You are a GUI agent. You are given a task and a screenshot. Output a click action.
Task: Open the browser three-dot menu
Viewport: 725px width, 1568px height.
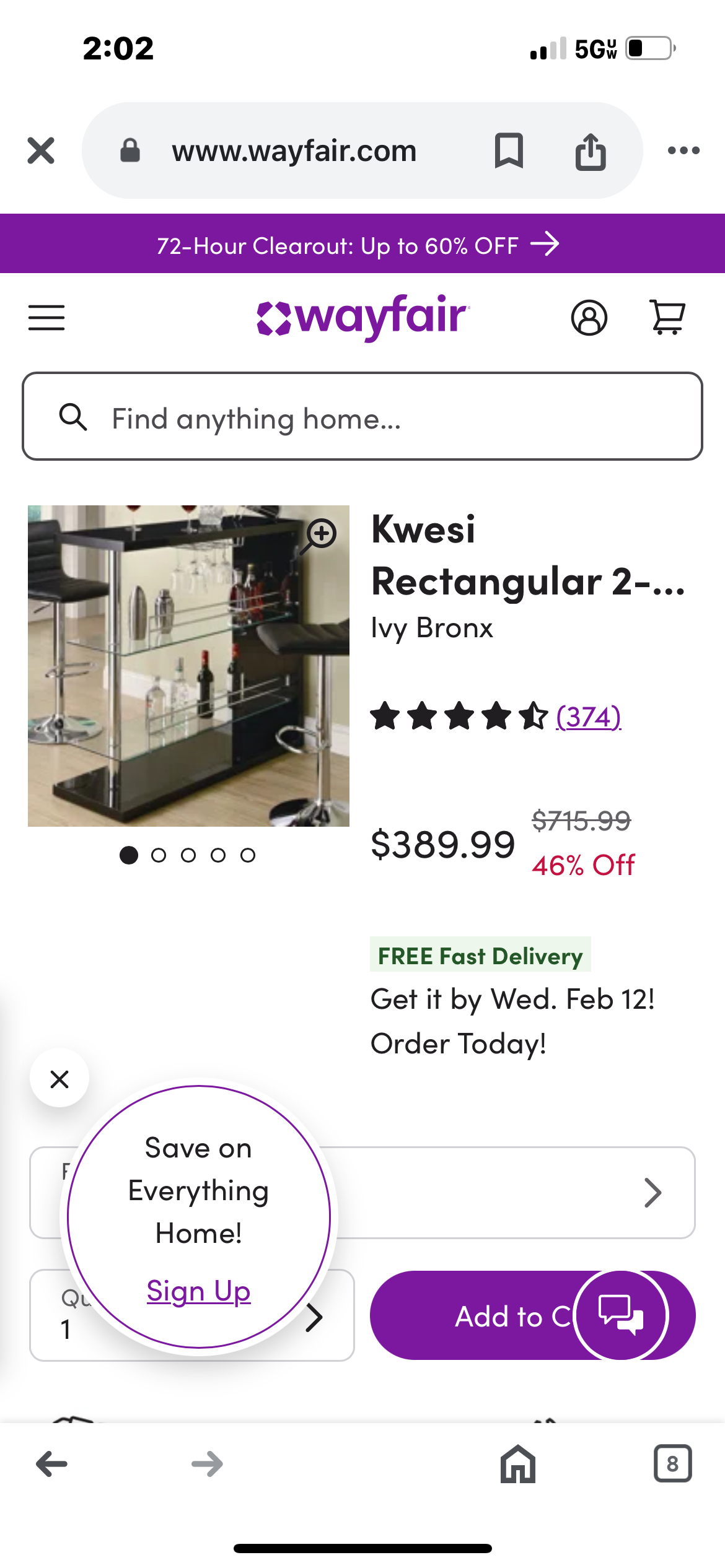pos(683,150)
